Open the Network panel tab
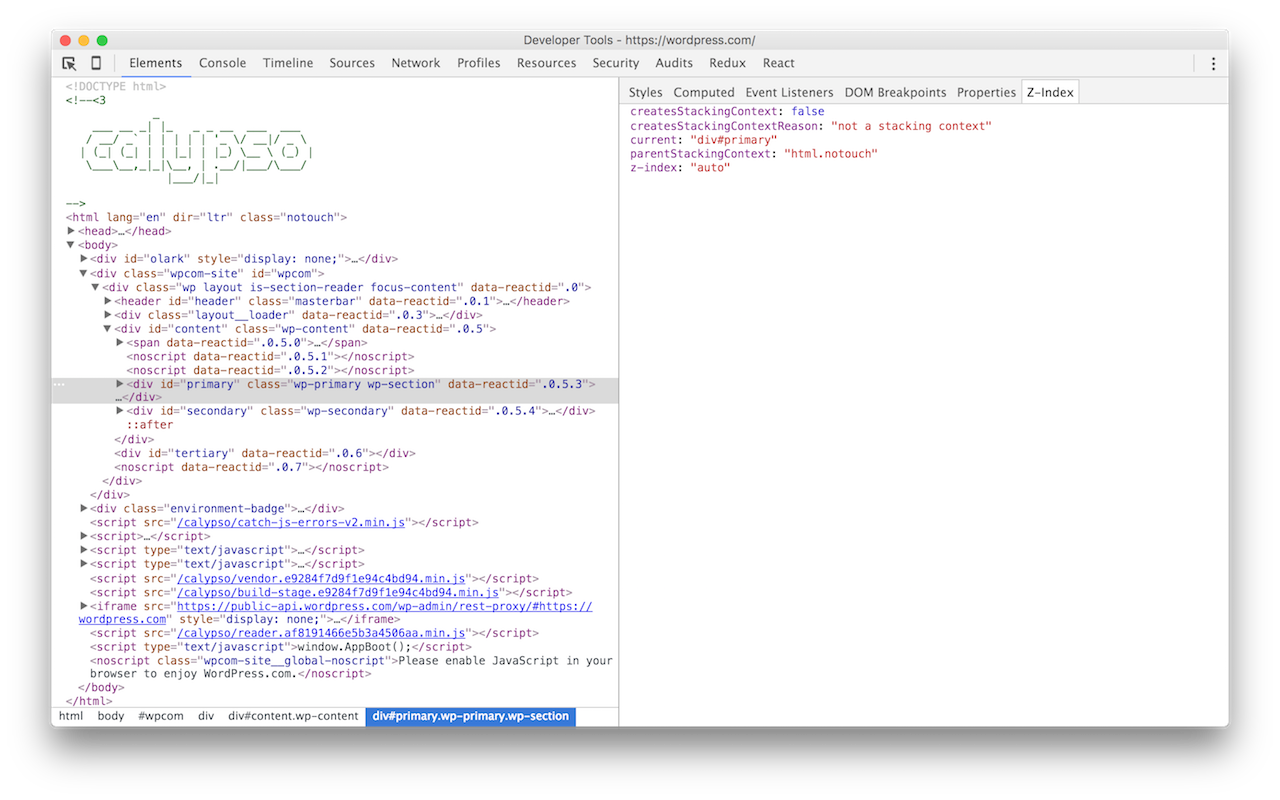This screenshot has width=1280, height=800. 415,63
